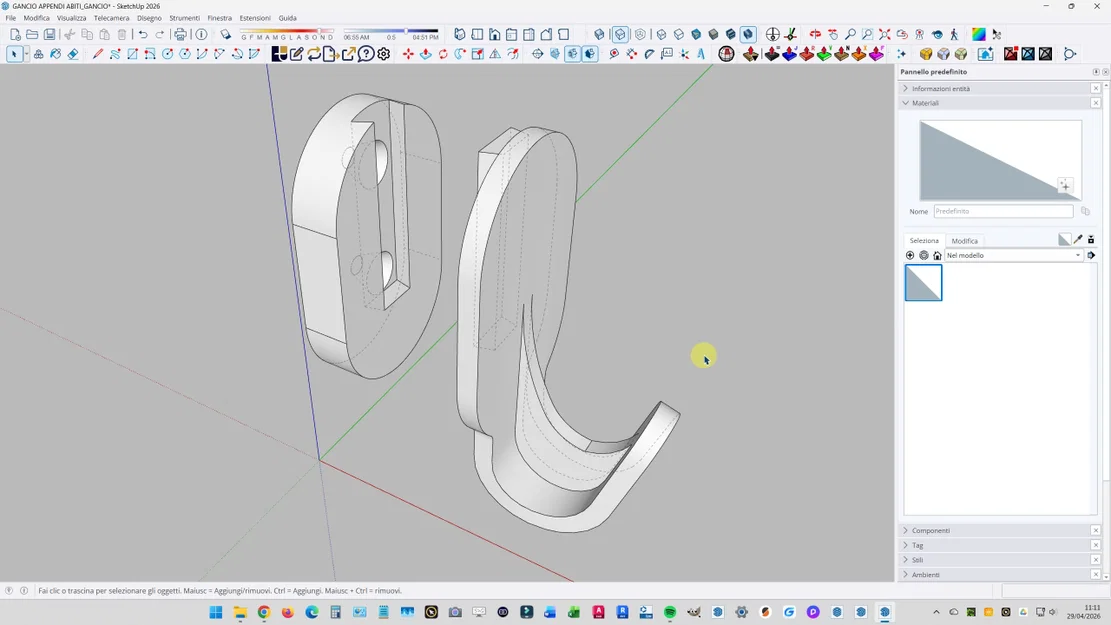Enable Wireframe face style
Viewport: 1111px width, 625px height.
tap(661, 34)
